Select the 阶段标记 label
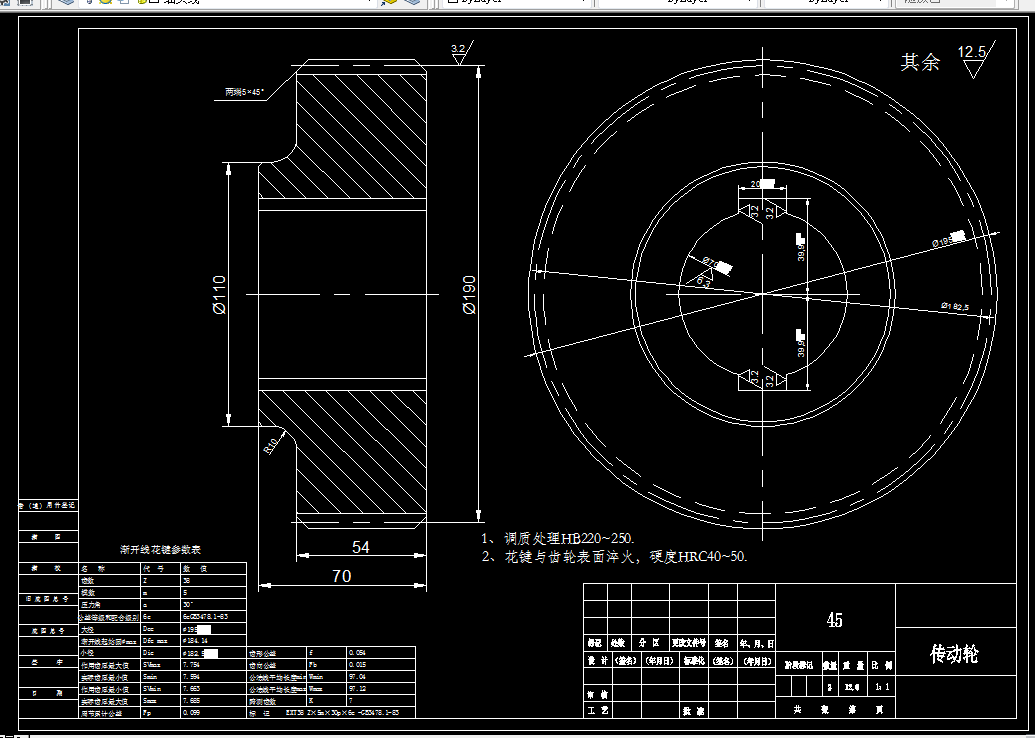The height and width of the screenshot is (738, 1035). tap(799, 665)
